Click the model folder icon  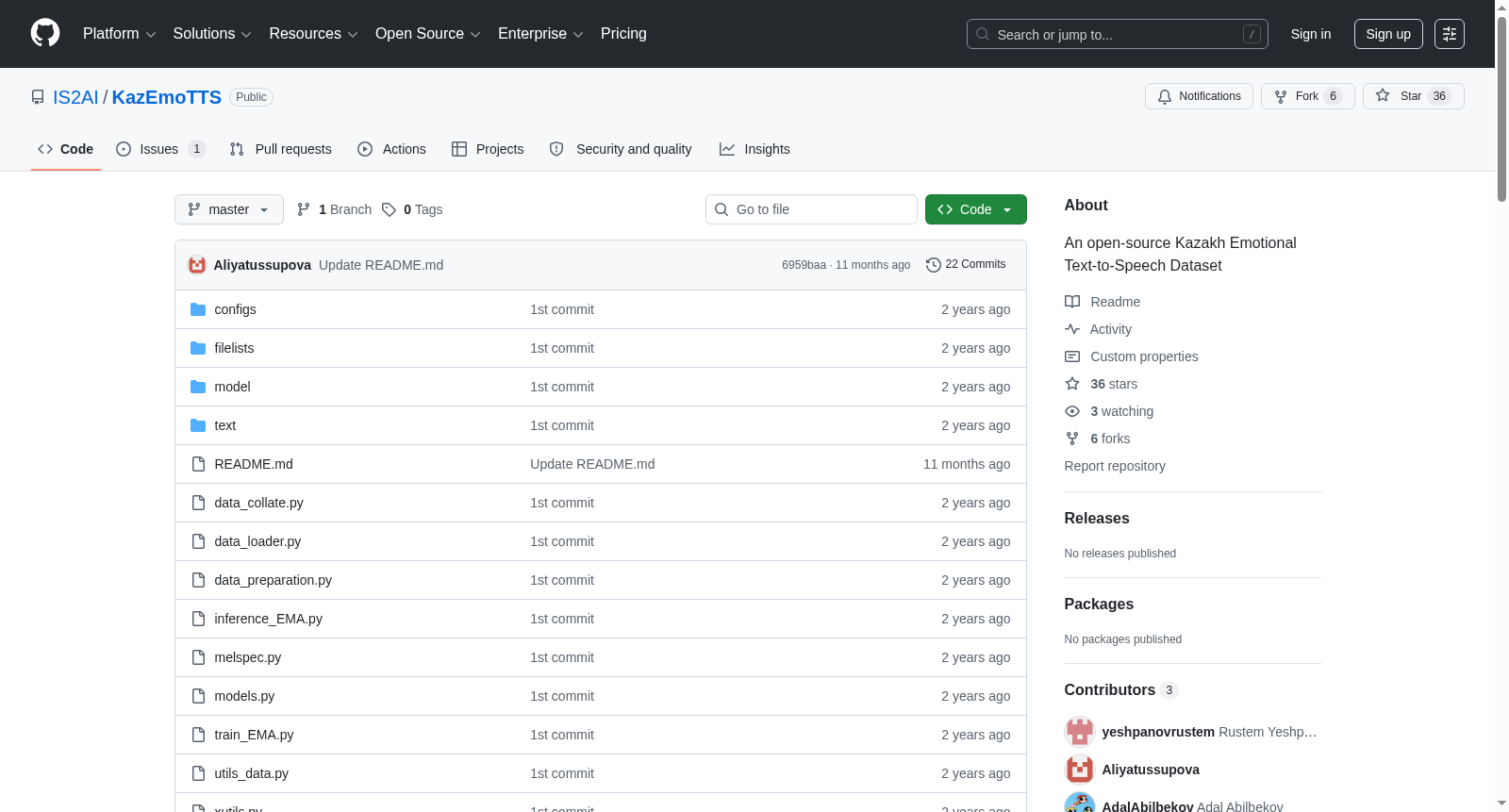(x=198, y=387)
